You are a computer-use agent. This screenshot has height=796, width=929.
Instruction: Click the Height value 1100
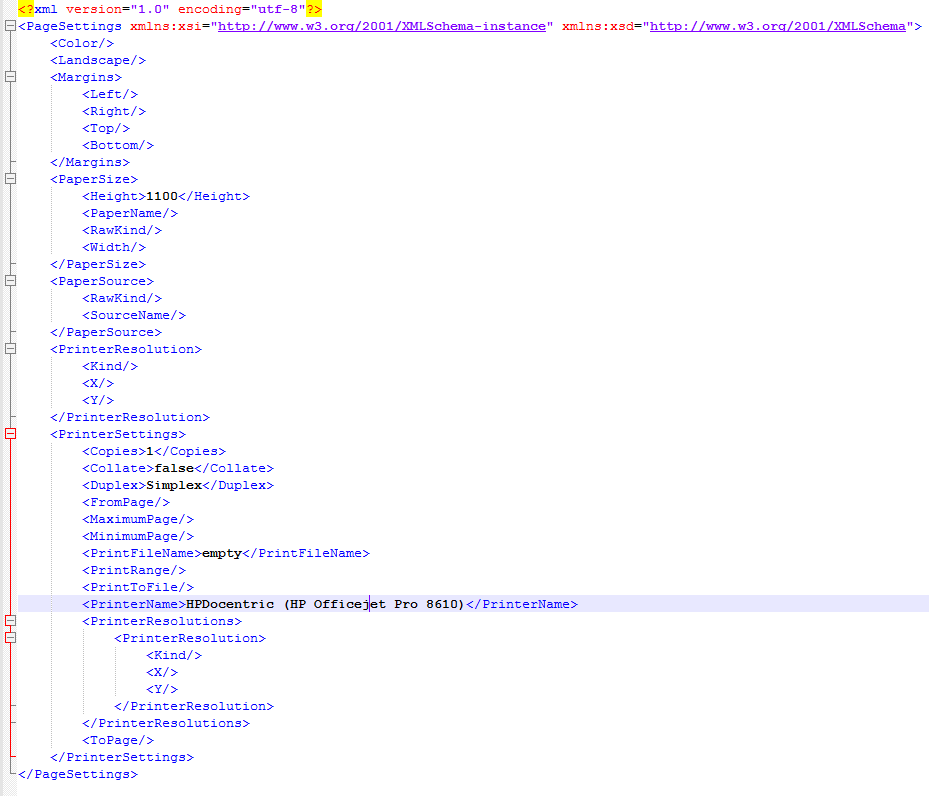tap(162, 196)
